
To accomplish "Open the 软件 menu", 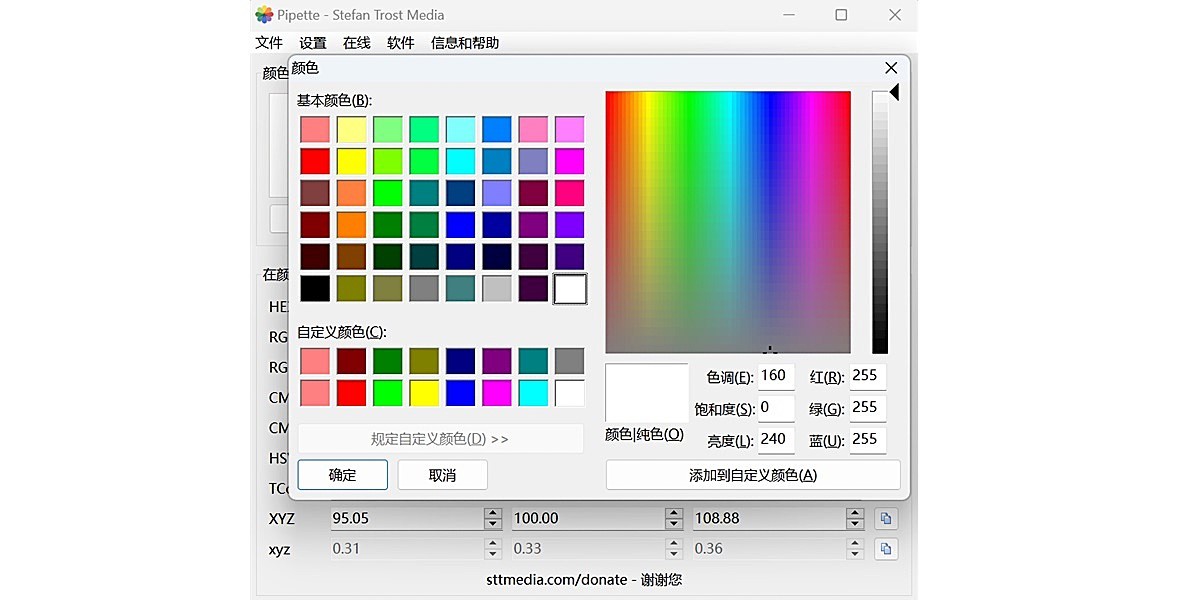I will (x=400, y=42).
